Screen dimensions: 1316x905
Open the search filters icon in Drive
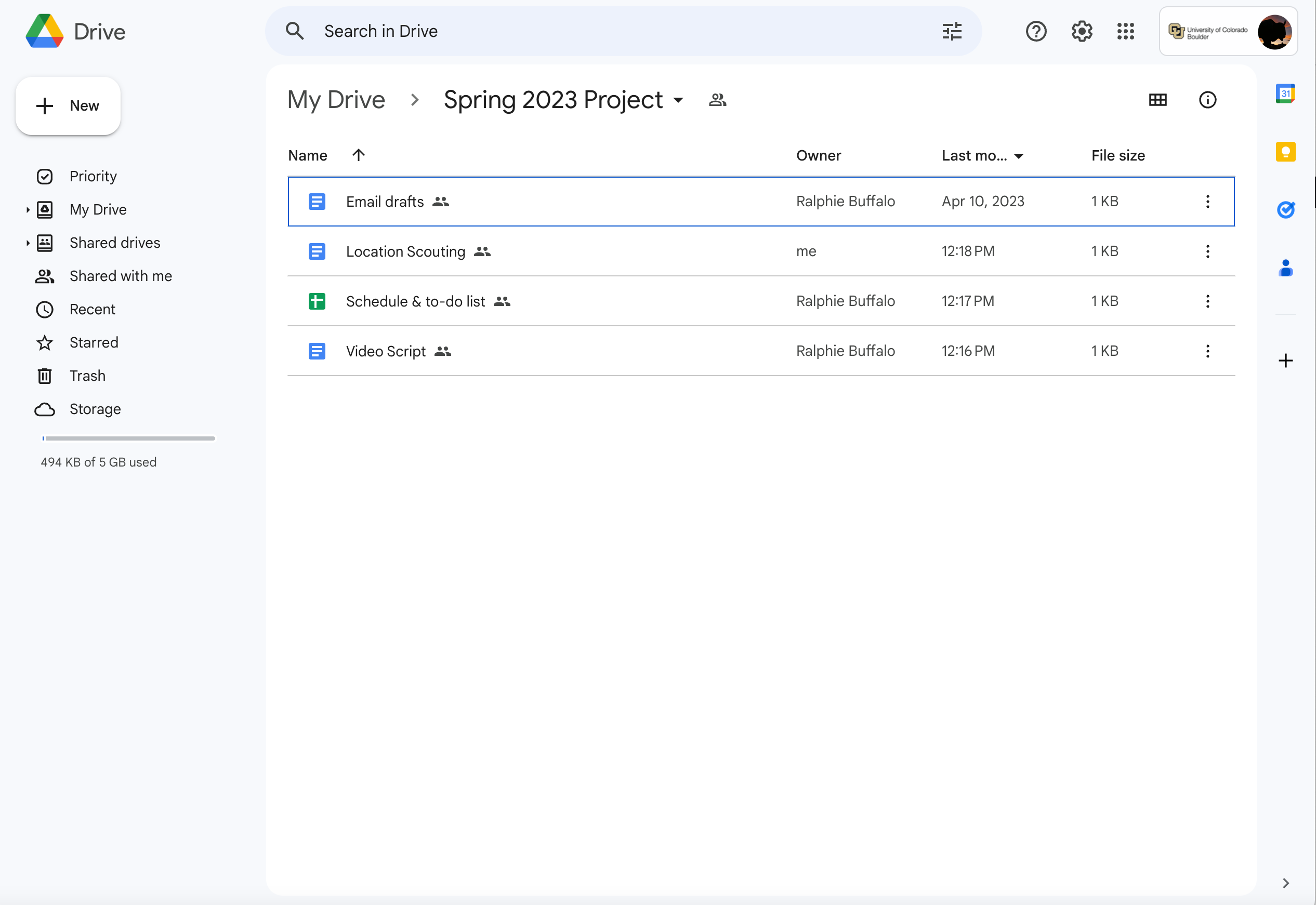pos(952,31)
